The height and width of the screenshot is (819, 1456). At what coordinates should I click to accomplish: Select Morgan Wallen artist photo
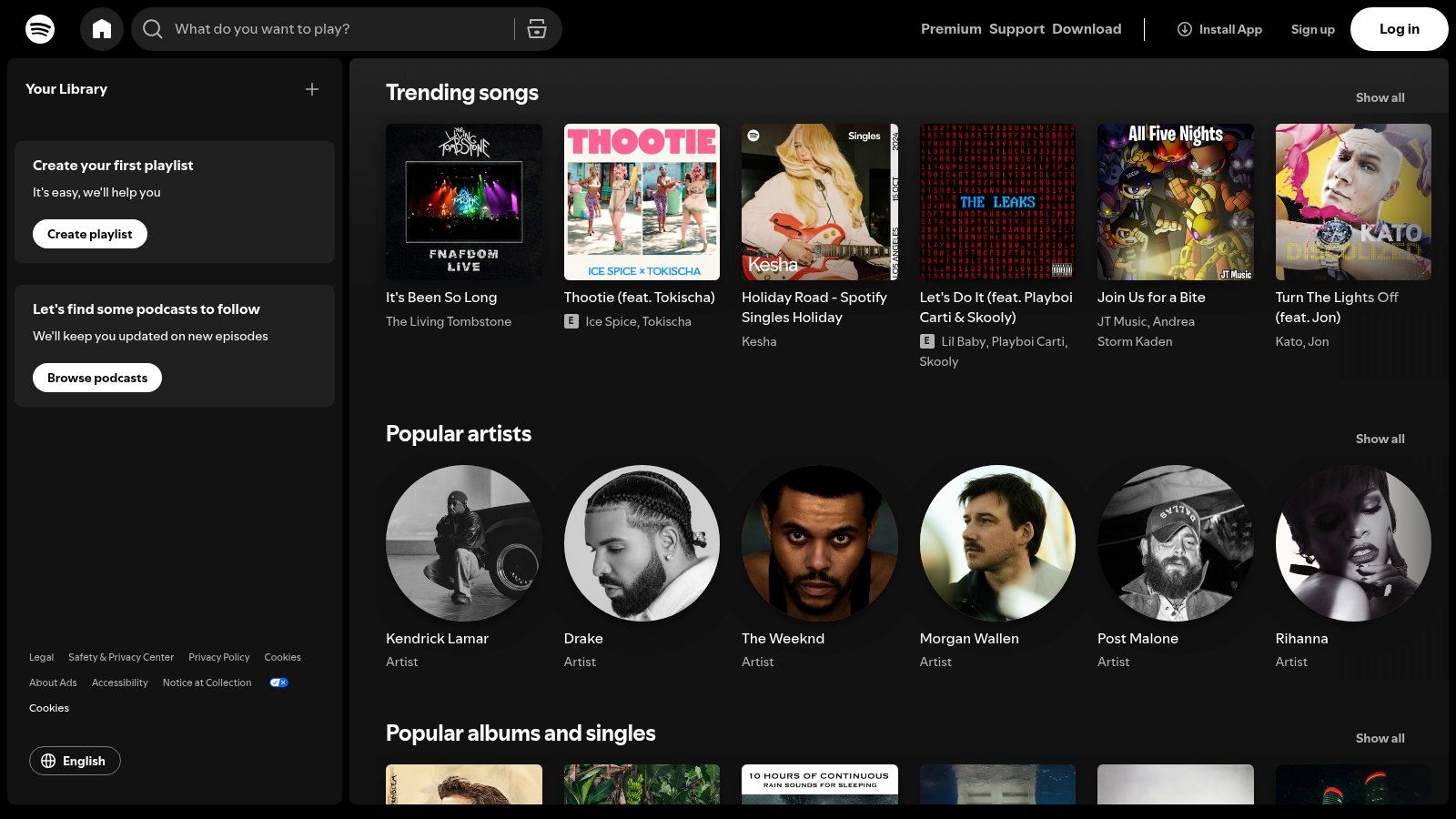[997, 543]
